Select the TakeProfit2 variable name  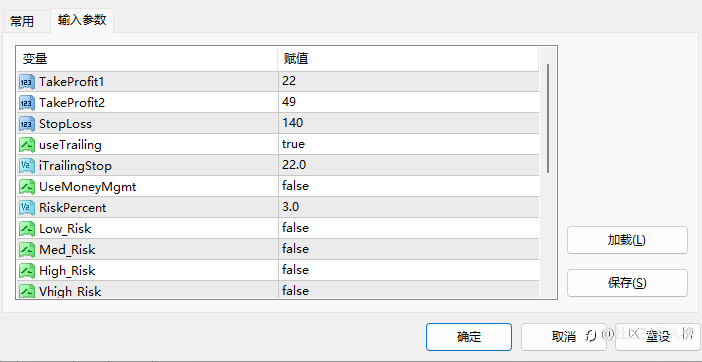[72, 103]
